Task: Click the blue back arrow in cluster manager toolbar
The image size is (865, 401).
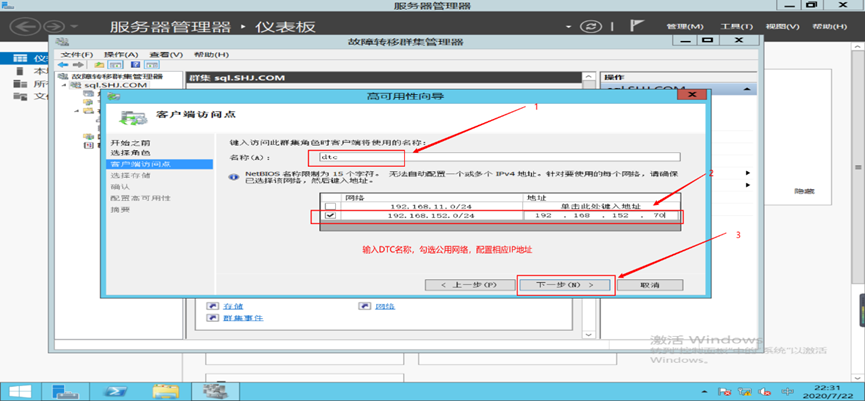Action: click(63, 65)
